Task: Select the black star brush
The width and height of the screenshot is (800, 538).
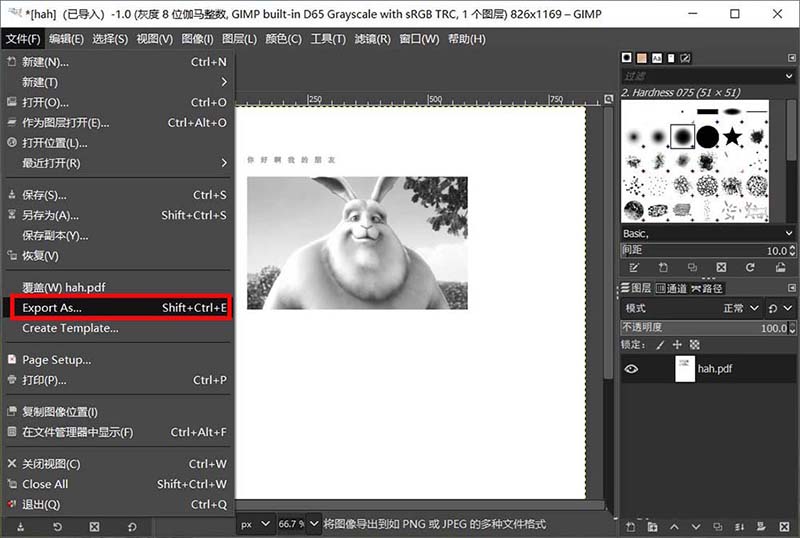Action: coord(732,137)
